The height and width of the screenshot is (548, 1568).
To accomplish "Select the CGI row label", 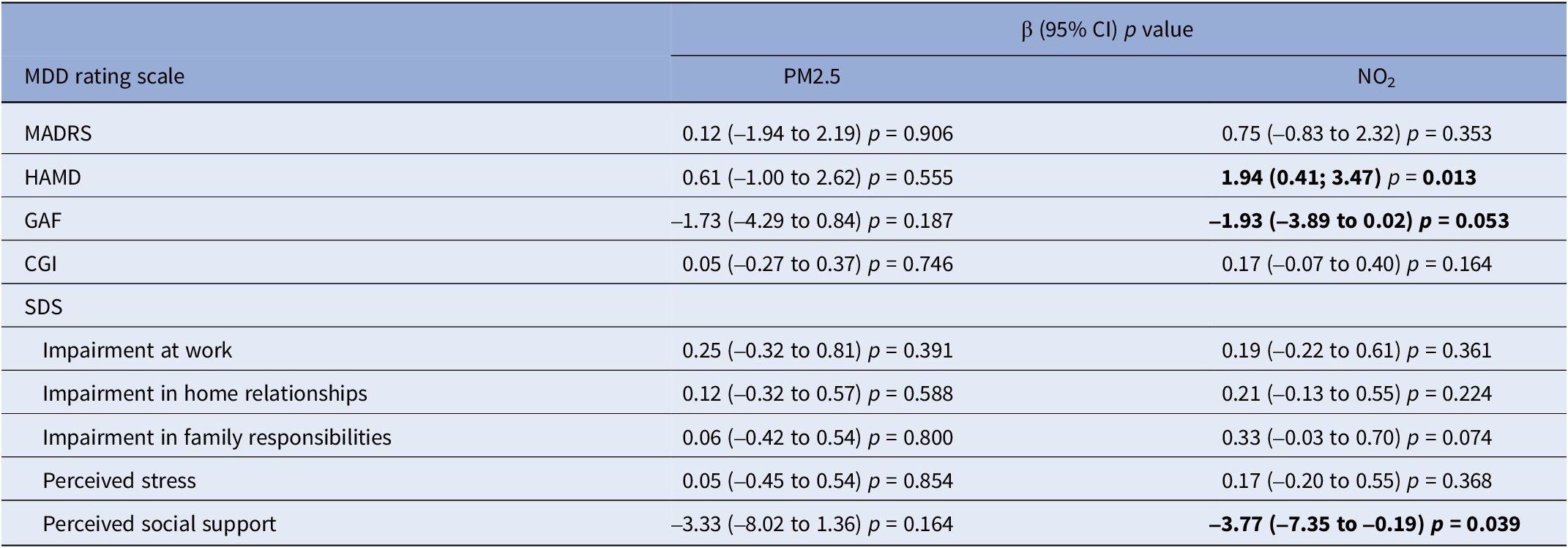I will point(40,264).
